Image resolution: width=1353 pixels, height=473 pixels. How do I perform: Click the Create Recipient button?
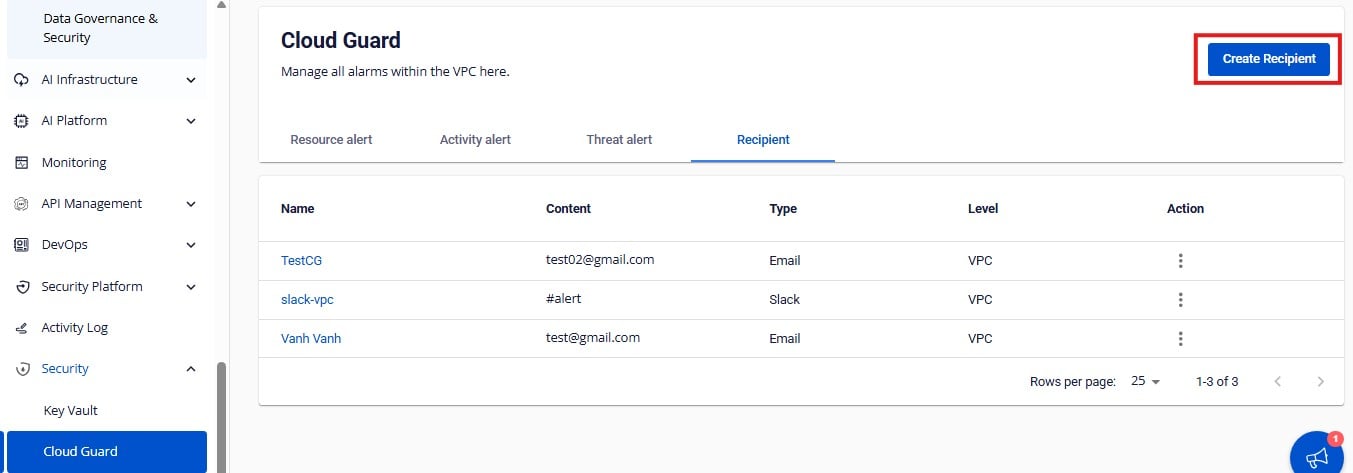tap(1268, 59)
